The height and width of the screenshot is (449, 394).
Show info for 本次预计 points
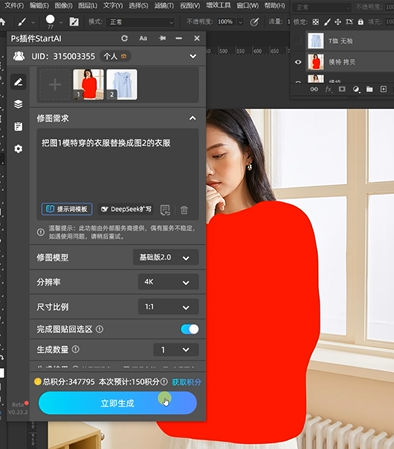tap(164, 382)
